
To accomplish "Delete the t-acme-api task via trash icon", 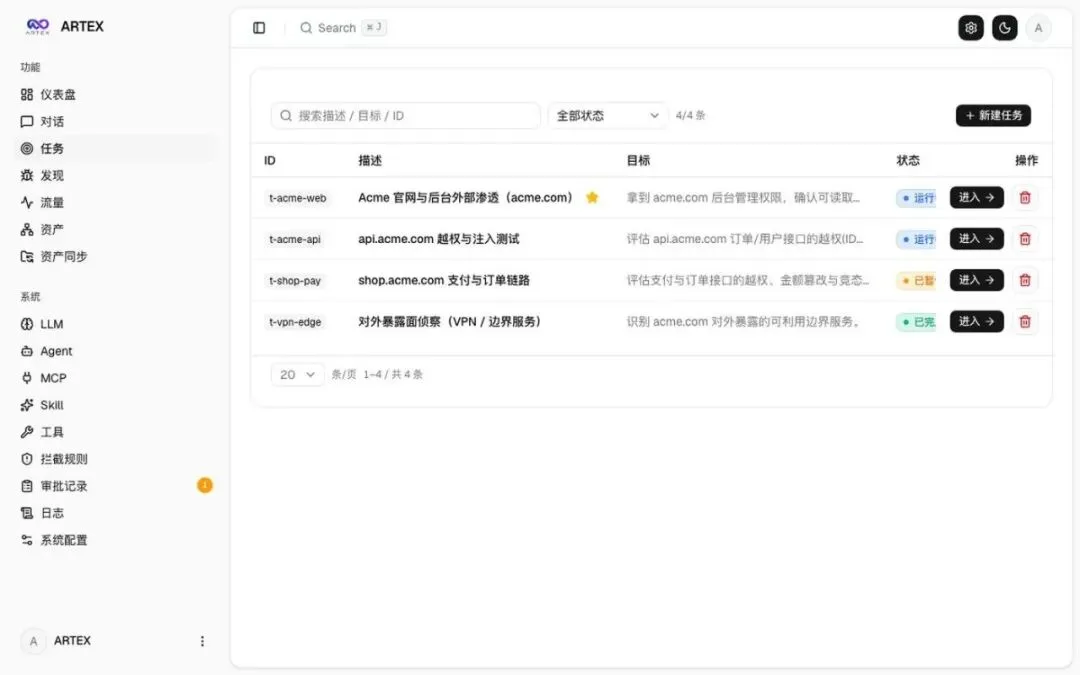I will 1025,239.
